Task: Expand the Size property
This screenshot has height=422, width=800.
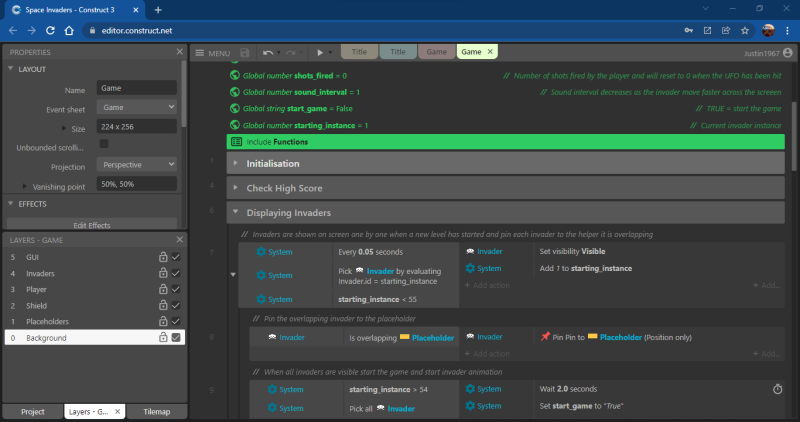Action: click(x=64, y=128)
